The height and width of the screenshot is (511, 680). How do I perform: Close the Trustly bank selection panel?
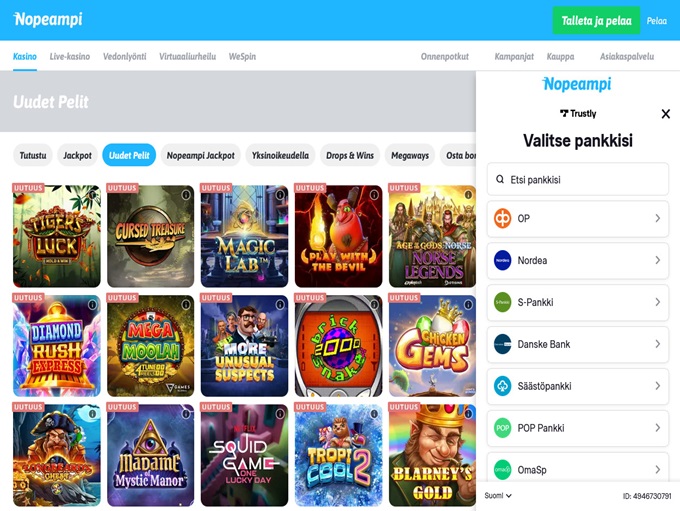[x=666, y=114]
